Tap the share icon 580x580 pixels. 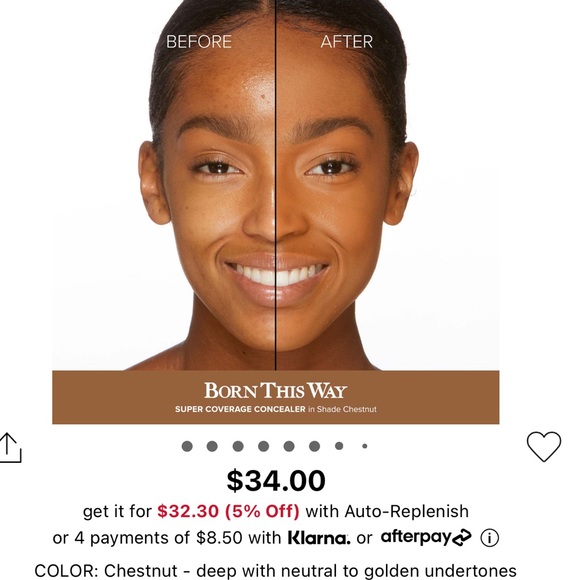[10, 448]
